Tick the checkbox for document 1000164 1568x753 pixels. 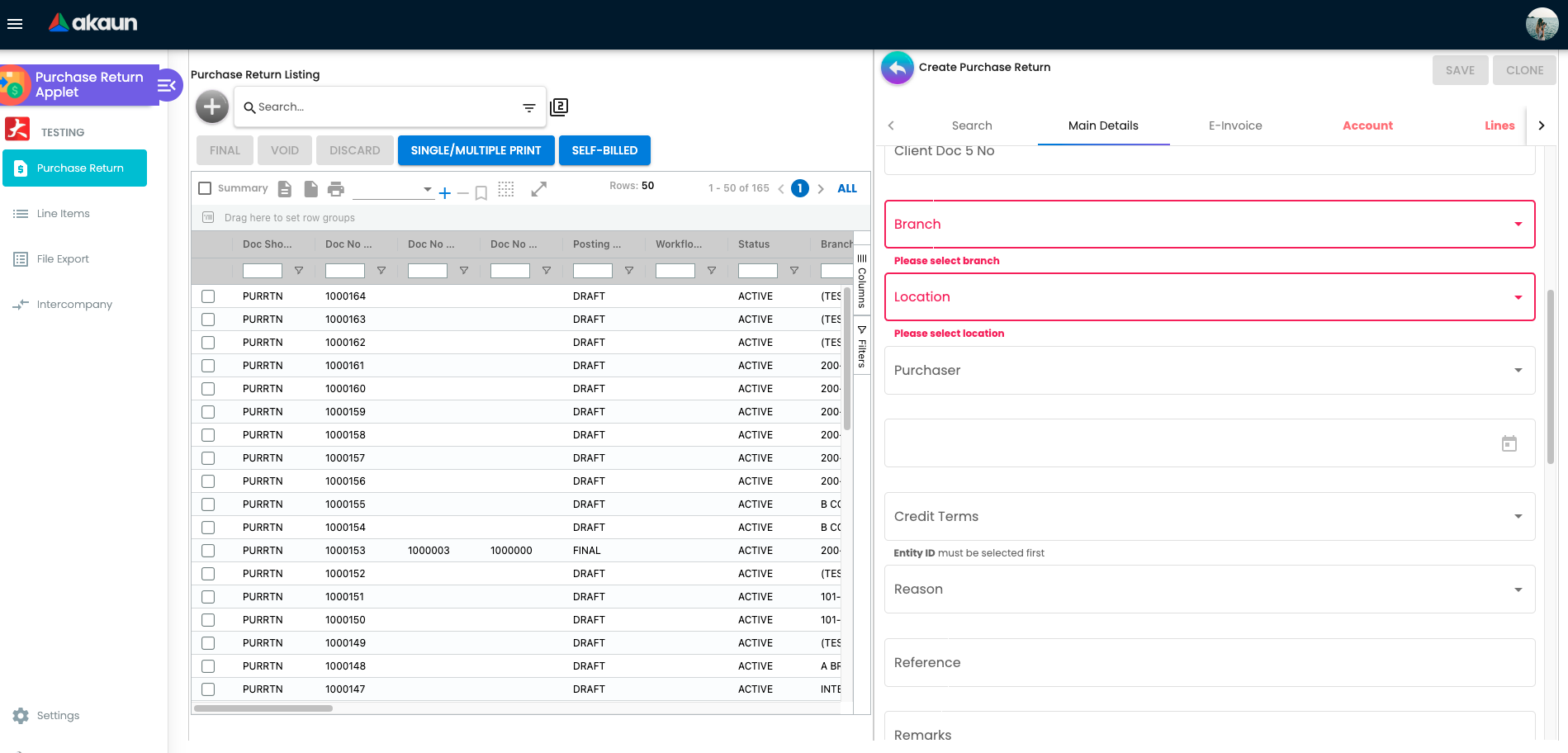[208, 296]
